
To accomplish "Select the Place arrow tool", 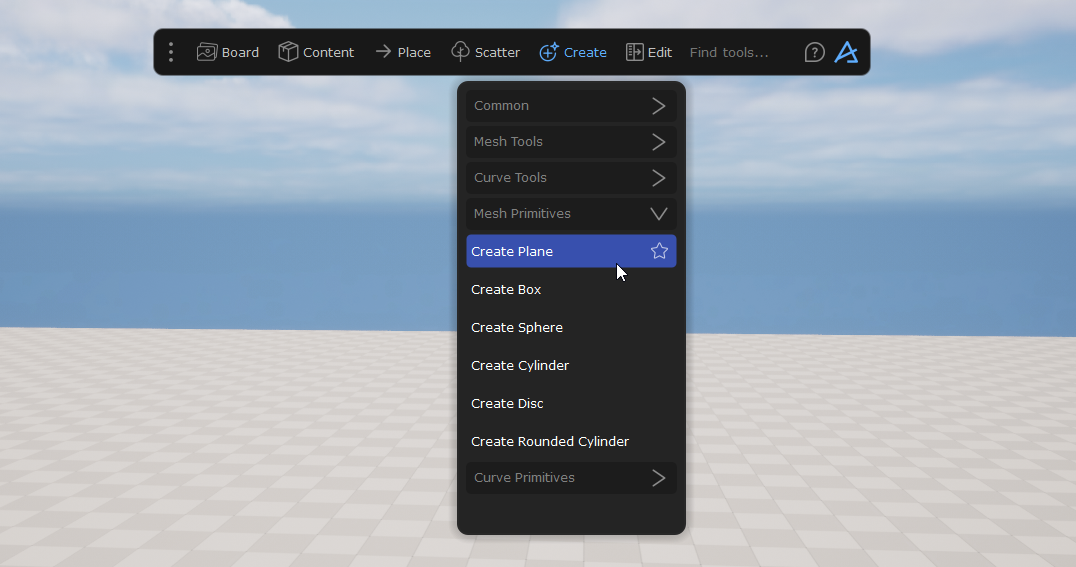I will coord(383,52).
